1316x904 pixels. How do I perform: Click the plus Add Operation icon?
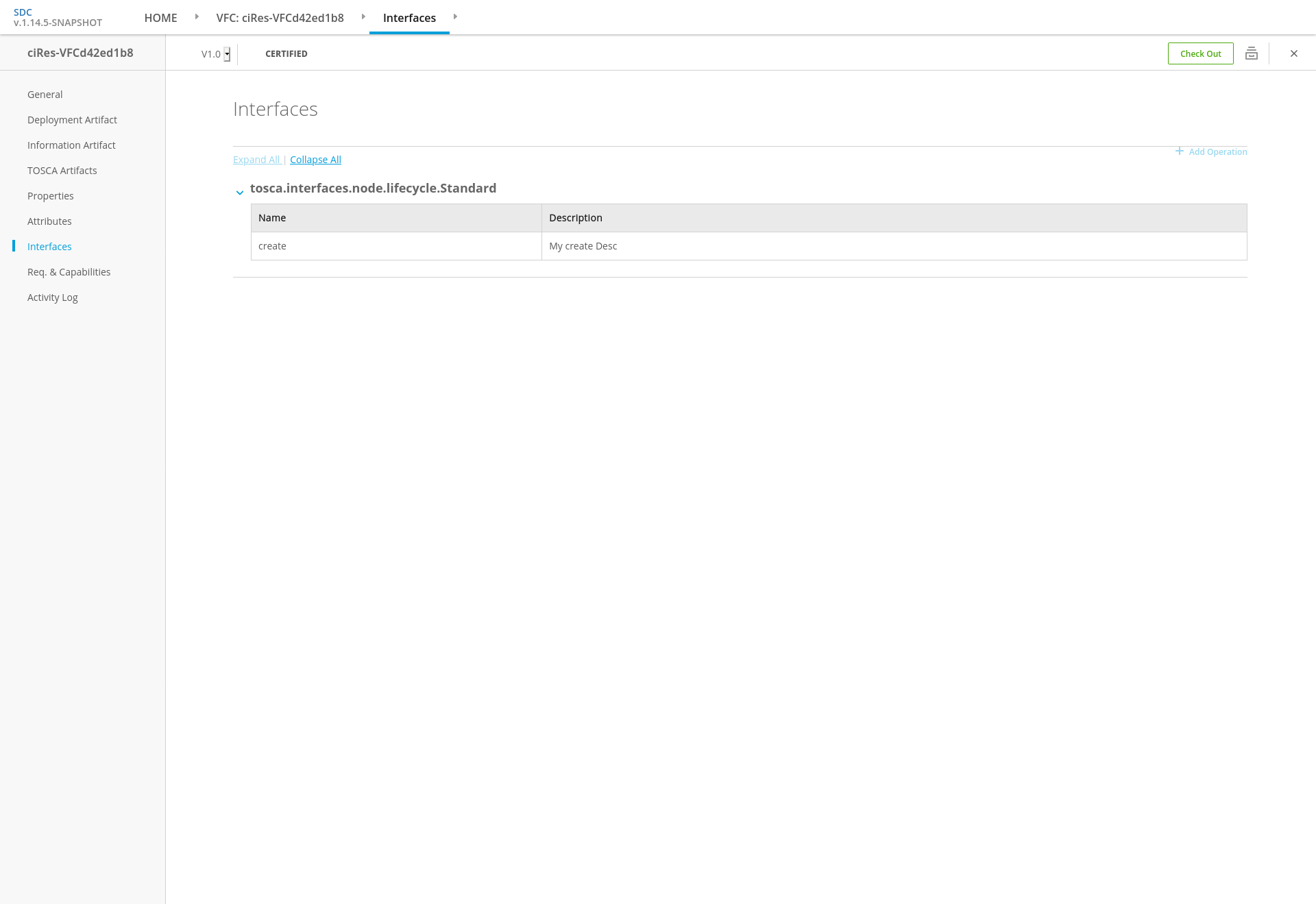1180,151
